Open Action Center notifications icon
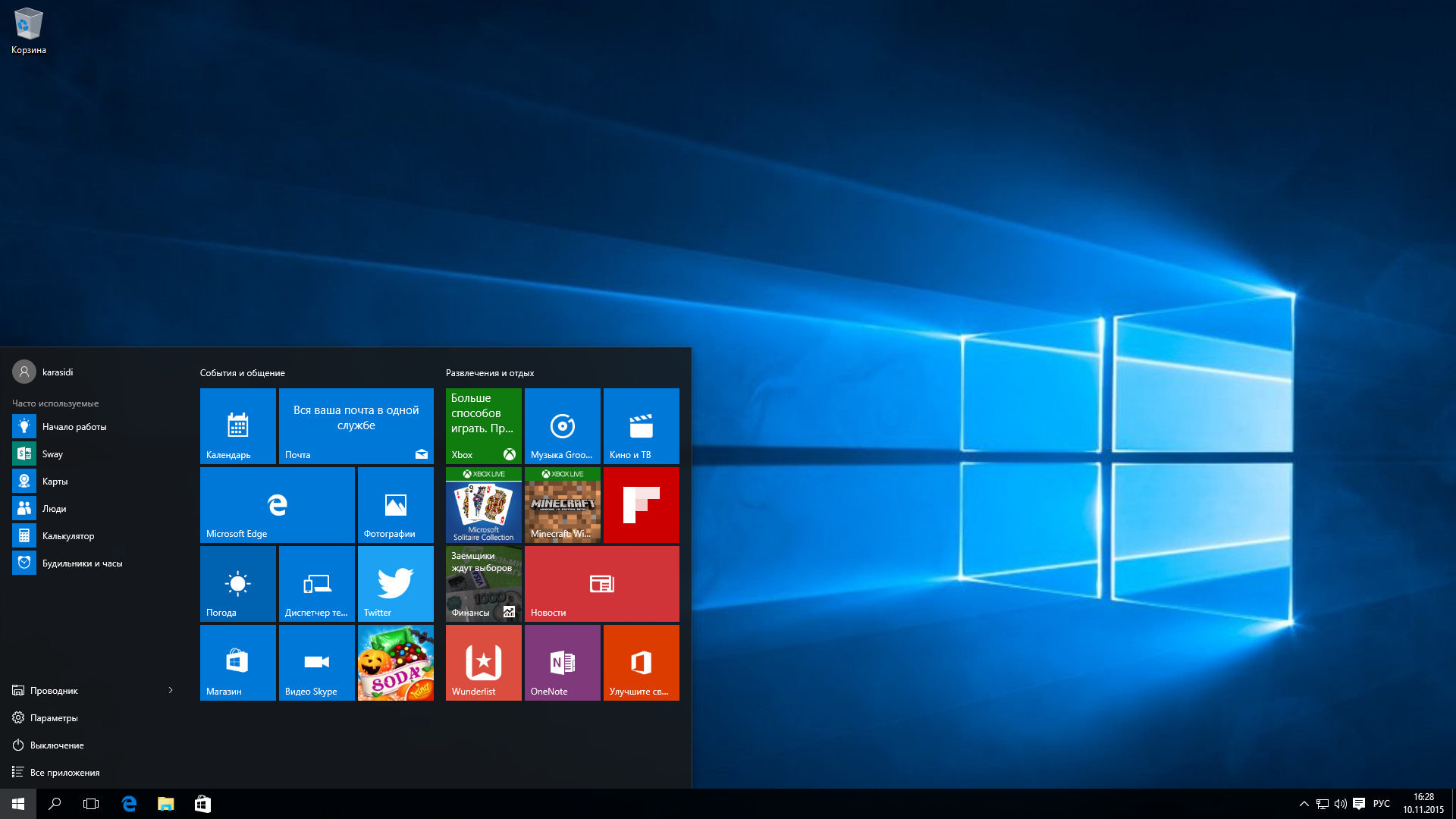This screenshot has height=819, width=1456. point(1359,804)
